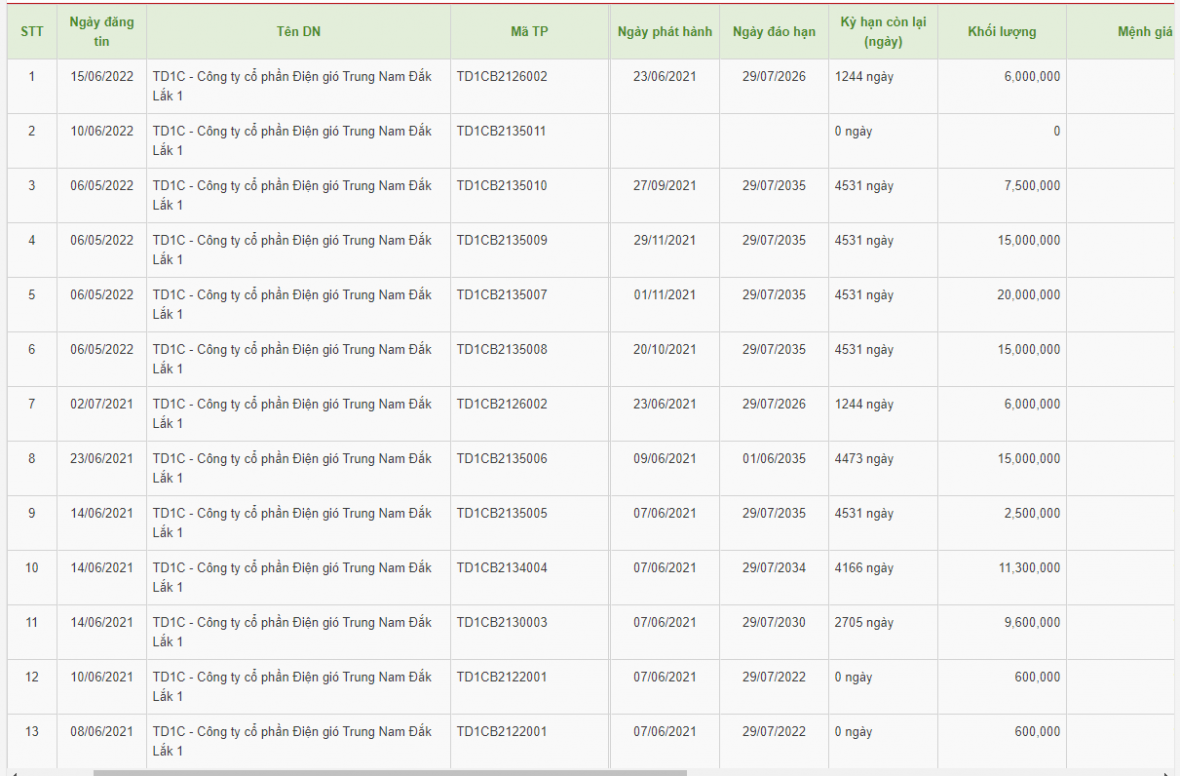Screen dimensions: 1180x776
Task: Click the STT column header
Action: point(32,31)
